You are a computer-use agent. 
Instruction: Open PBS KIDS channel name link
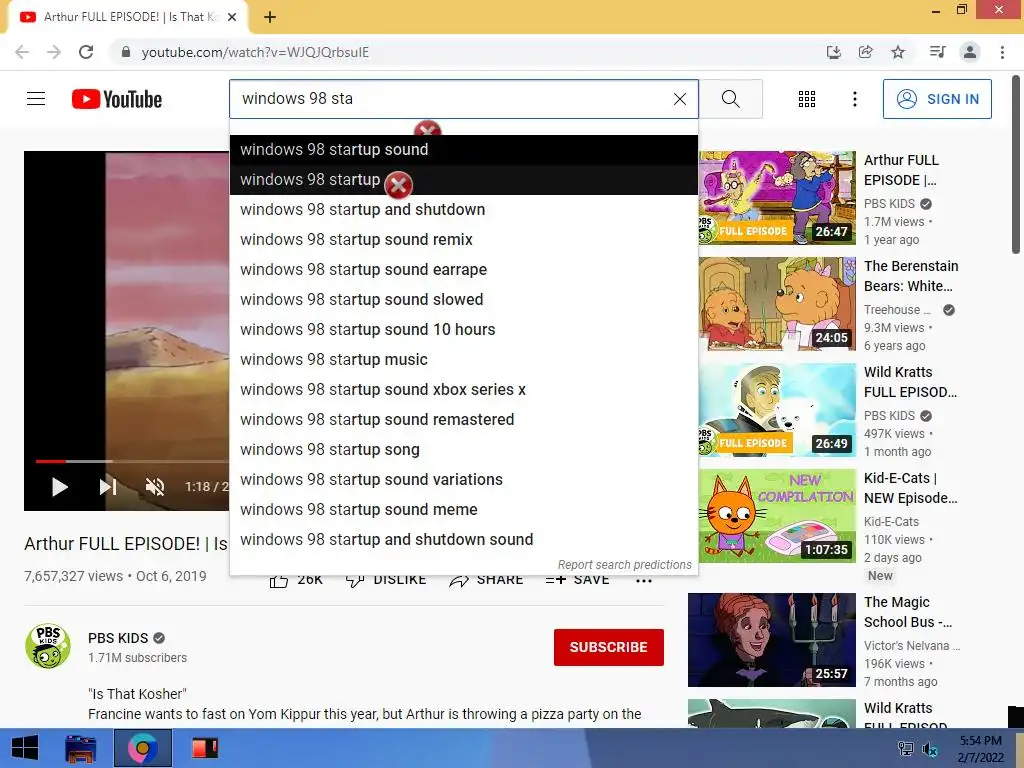118,638
